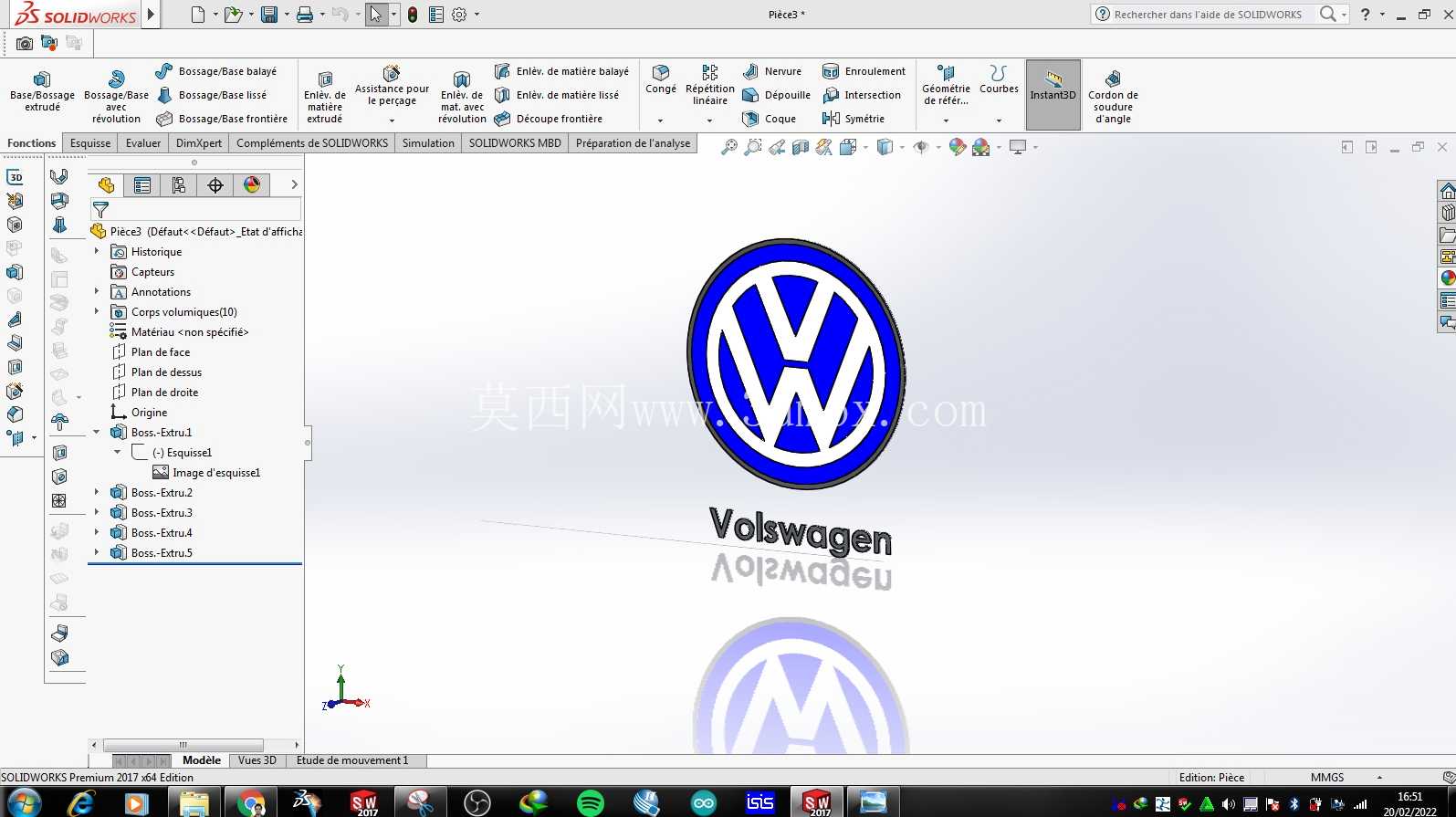Image resolution: width=1456 pixels, height=817 pixels.
Task: Choose Enlèv. de matière balayé
Action: coord(561,71)
